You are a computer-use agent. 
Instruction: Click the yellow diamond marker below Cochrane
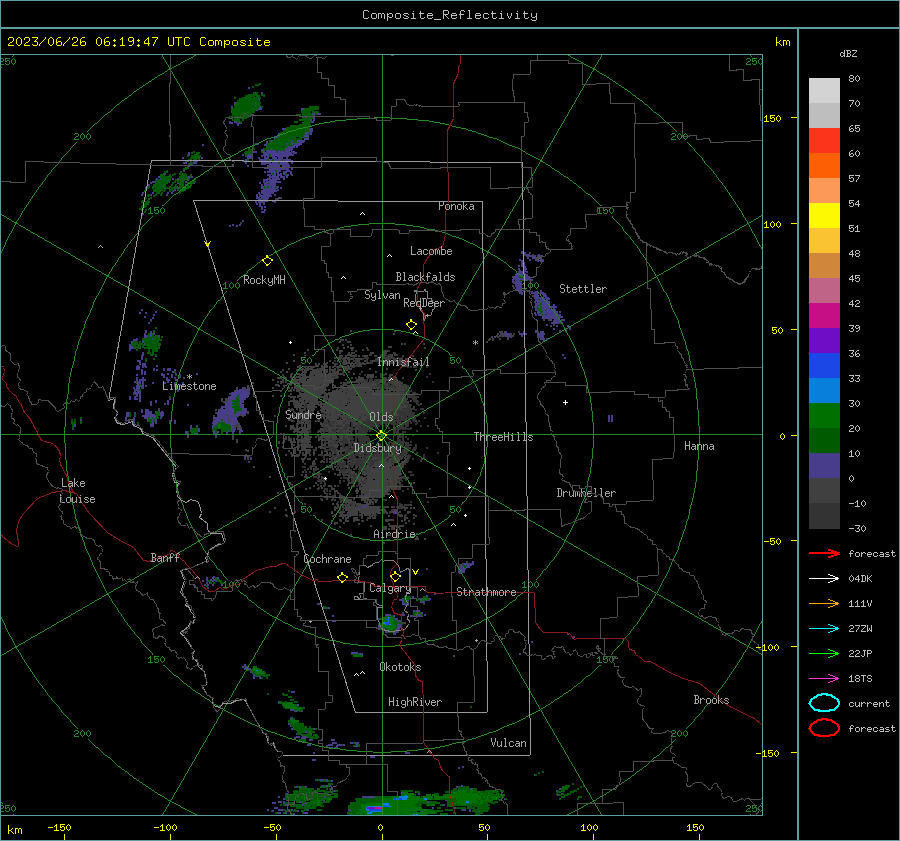coord(342,577)
